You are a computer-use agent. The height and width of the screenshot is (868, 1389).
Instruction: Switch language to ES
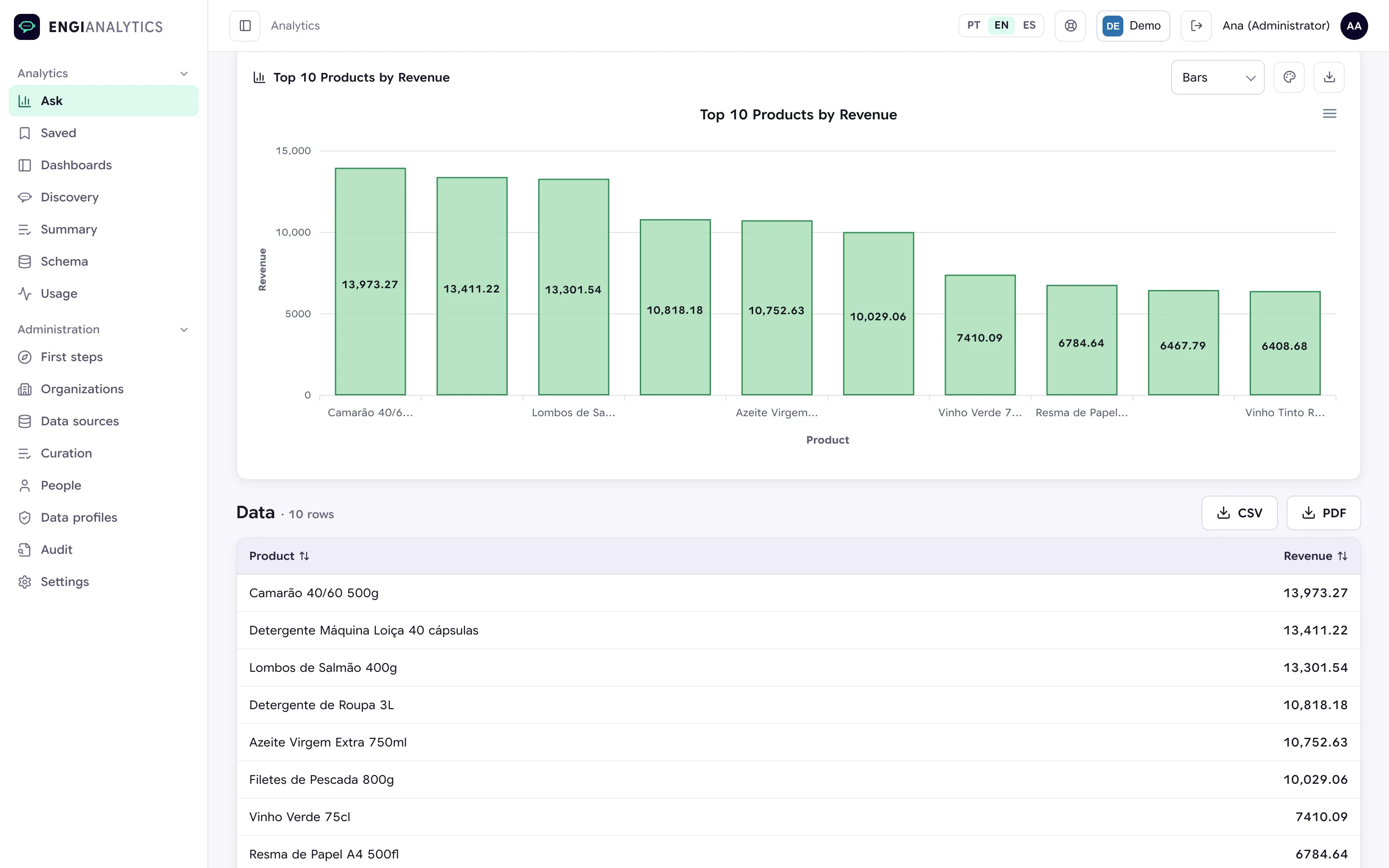pyautogui.click(x=1029, y=25)
